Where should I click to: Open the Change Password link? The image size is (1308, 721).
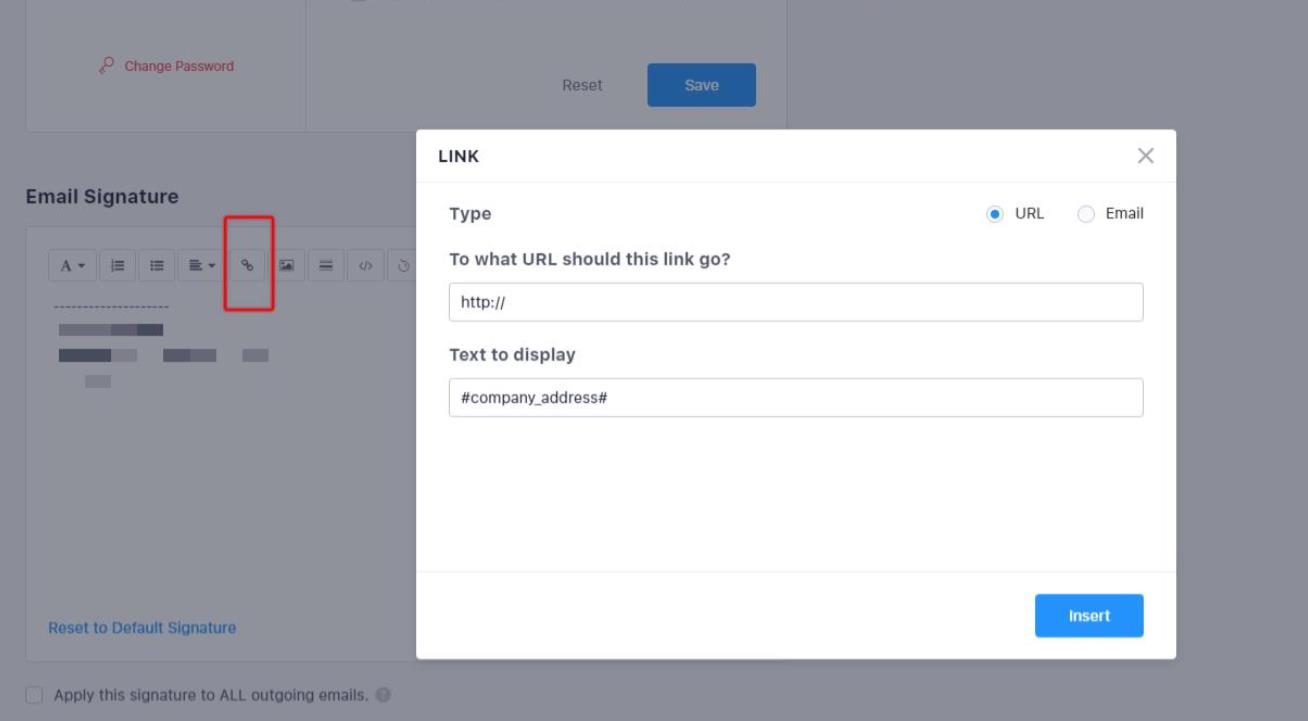(x=179, y=66)
